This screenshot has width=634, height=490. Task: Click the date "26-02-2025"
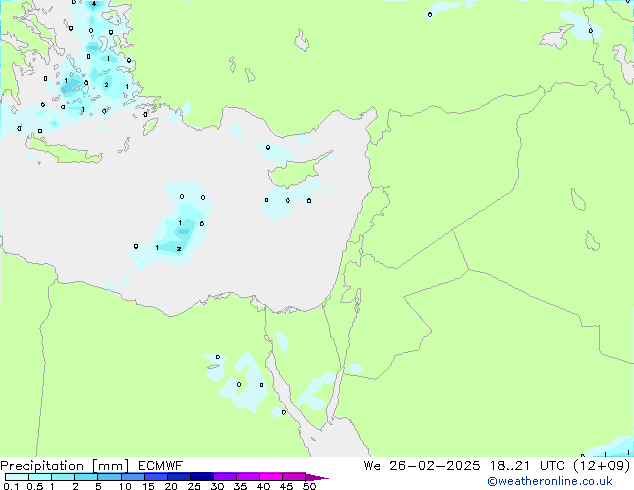(x=435, y=466)
